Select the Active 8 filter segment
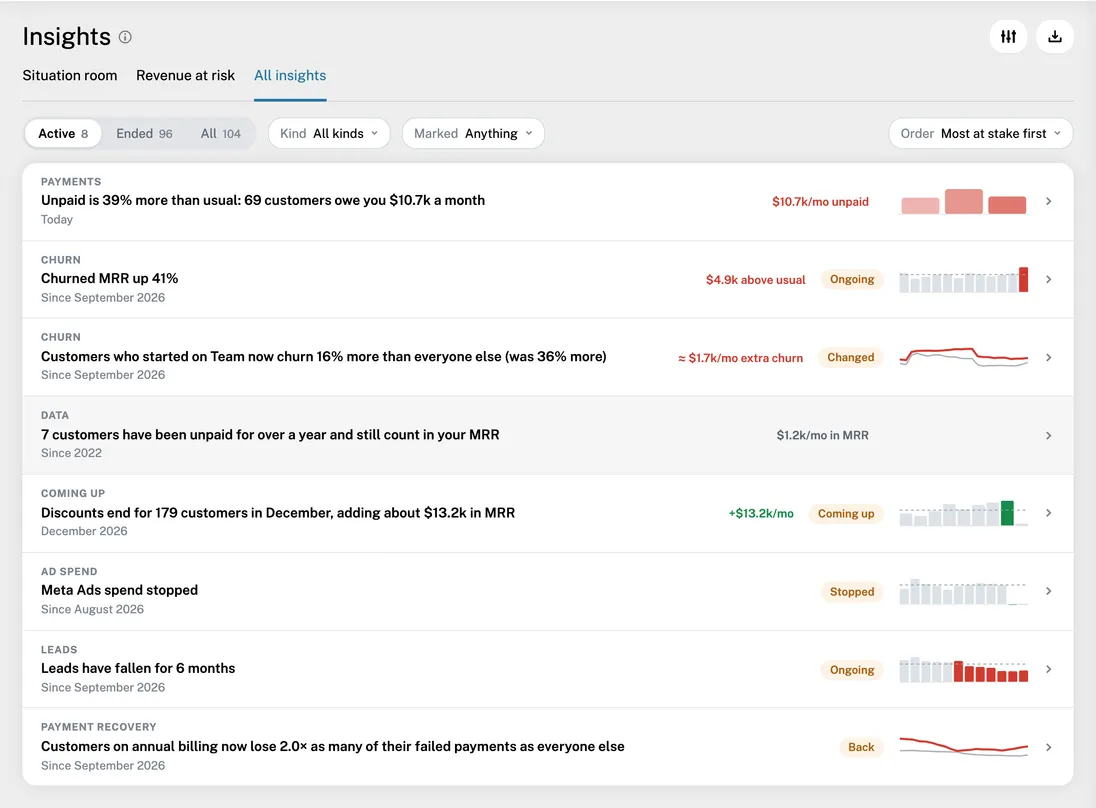Screen dimensions: 1096x808 (x=63, y=134)
